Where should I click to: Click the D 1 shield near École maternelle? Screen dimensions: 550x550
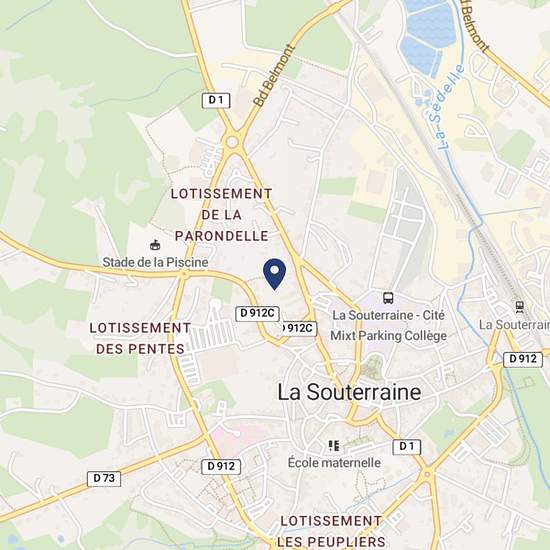(407, 447)
